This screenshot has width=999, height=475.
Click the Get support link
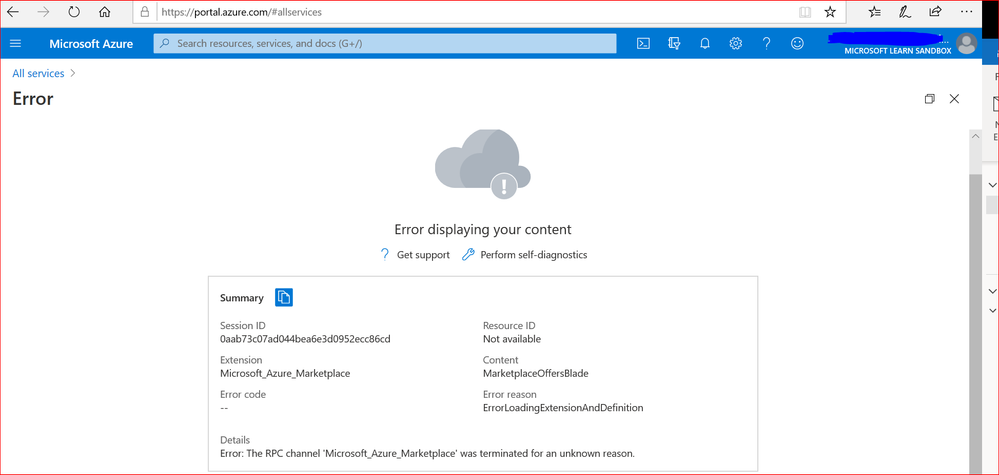[415, 255]
